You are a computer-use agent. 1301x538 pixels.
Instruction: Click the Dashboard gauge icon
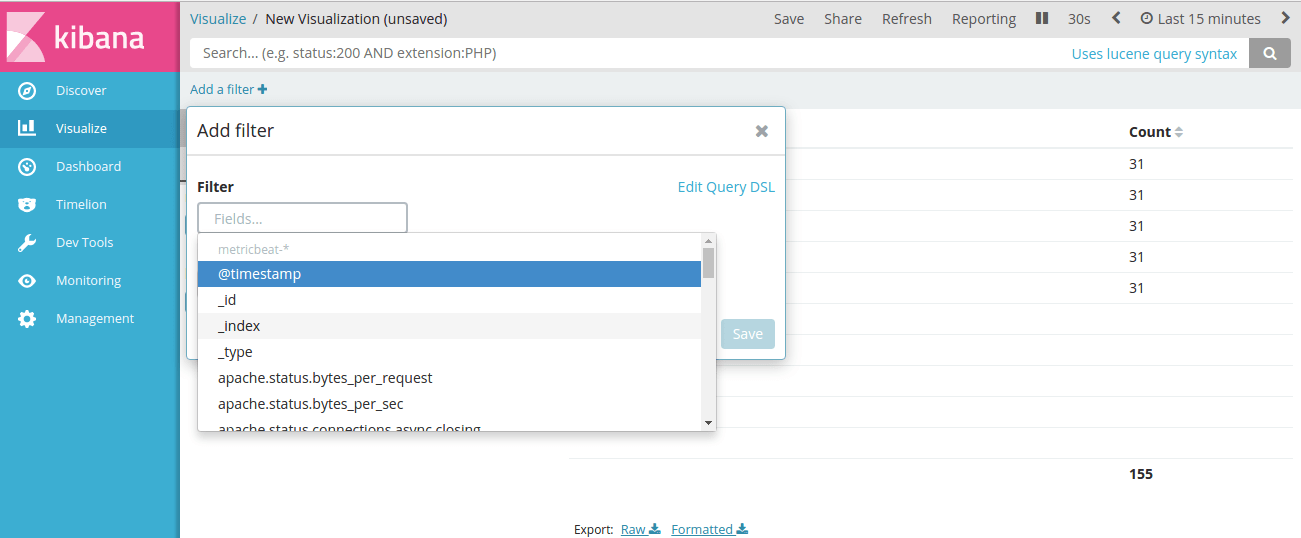[27, 167]
